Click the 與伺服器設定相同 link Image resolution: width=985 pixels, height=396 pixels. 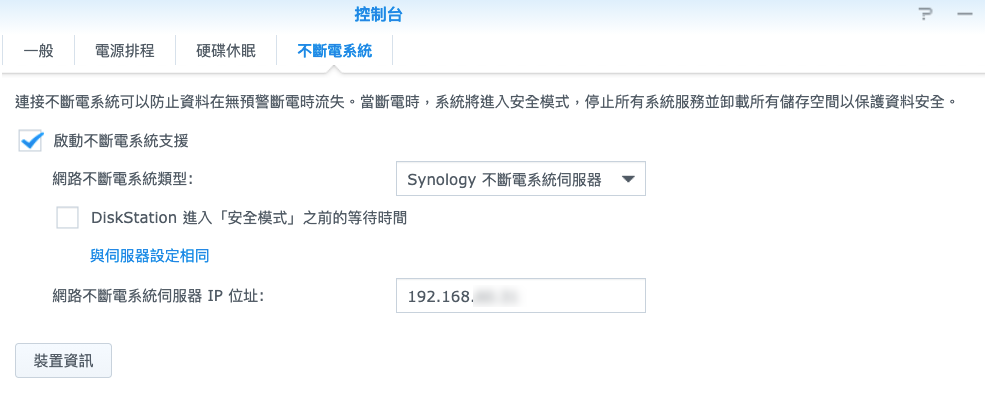150,256
